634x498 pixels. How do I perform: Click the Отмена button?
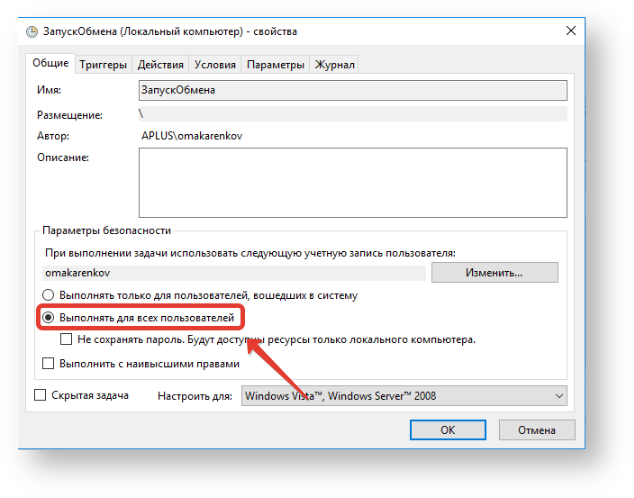[x=538, y=429]
